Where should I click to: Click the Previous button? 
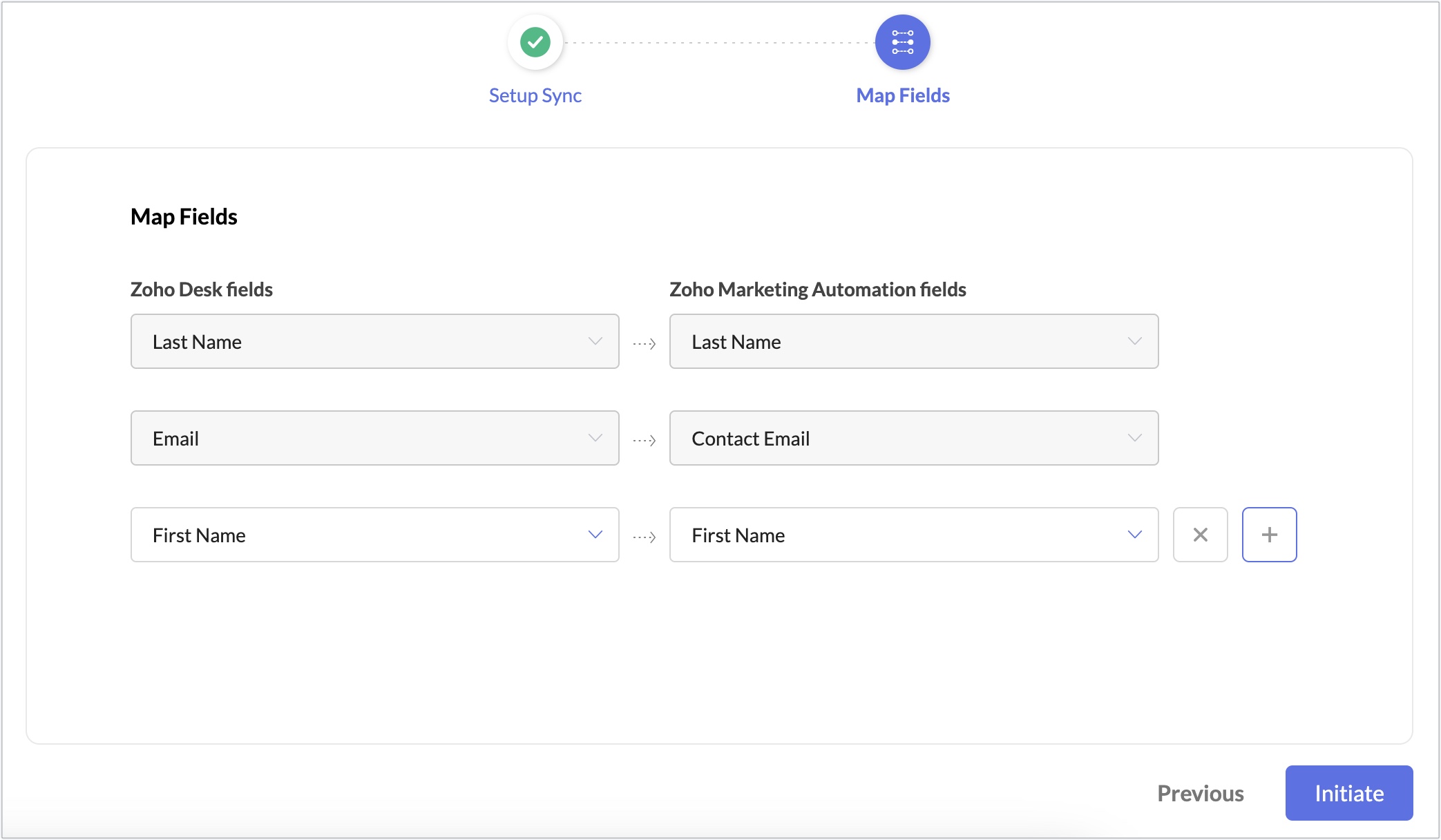(x=1201, y=793)
